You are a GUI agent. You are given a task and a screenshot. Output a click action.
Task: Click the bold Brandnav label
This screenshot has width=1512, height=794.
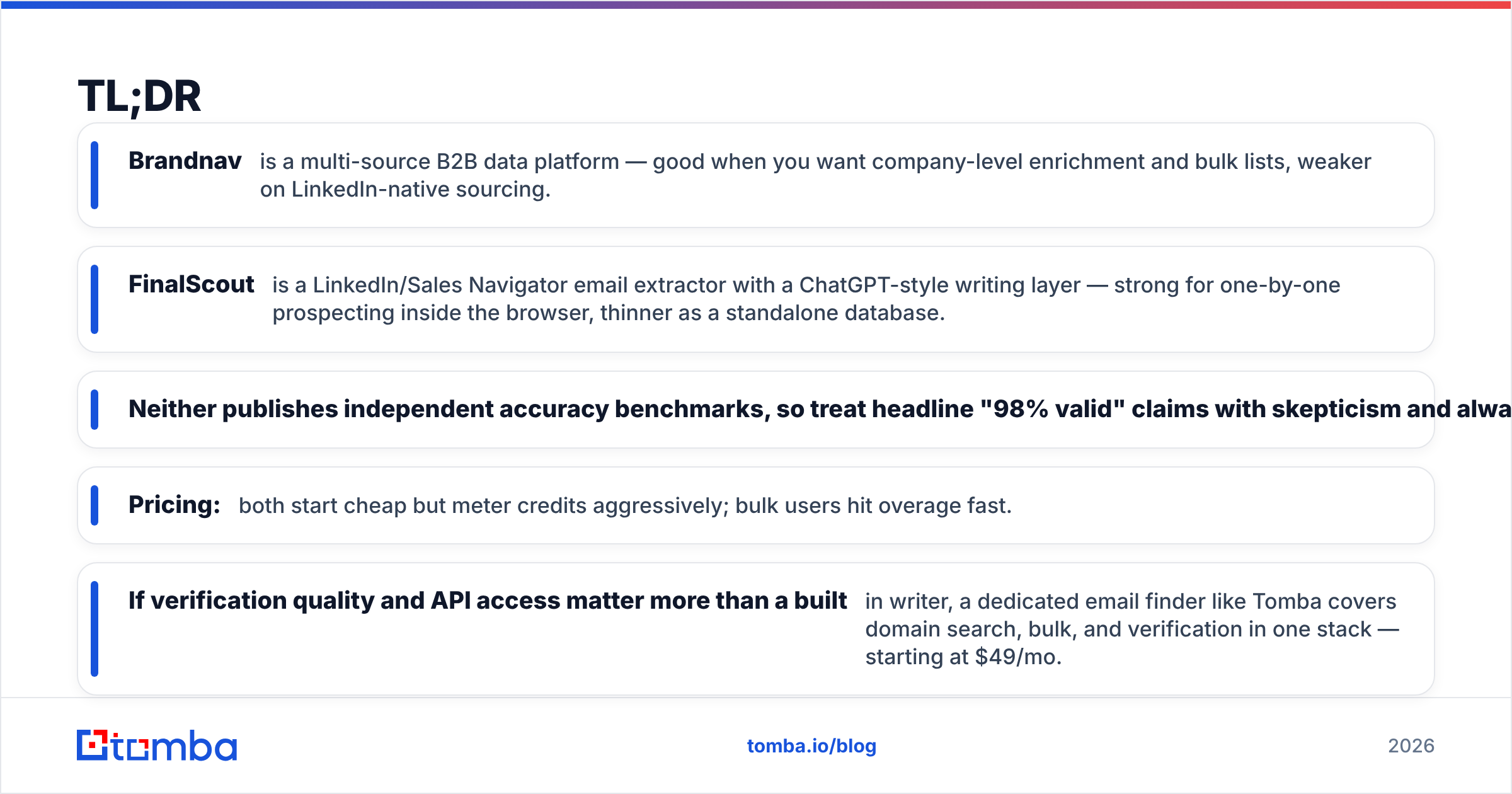185,161
